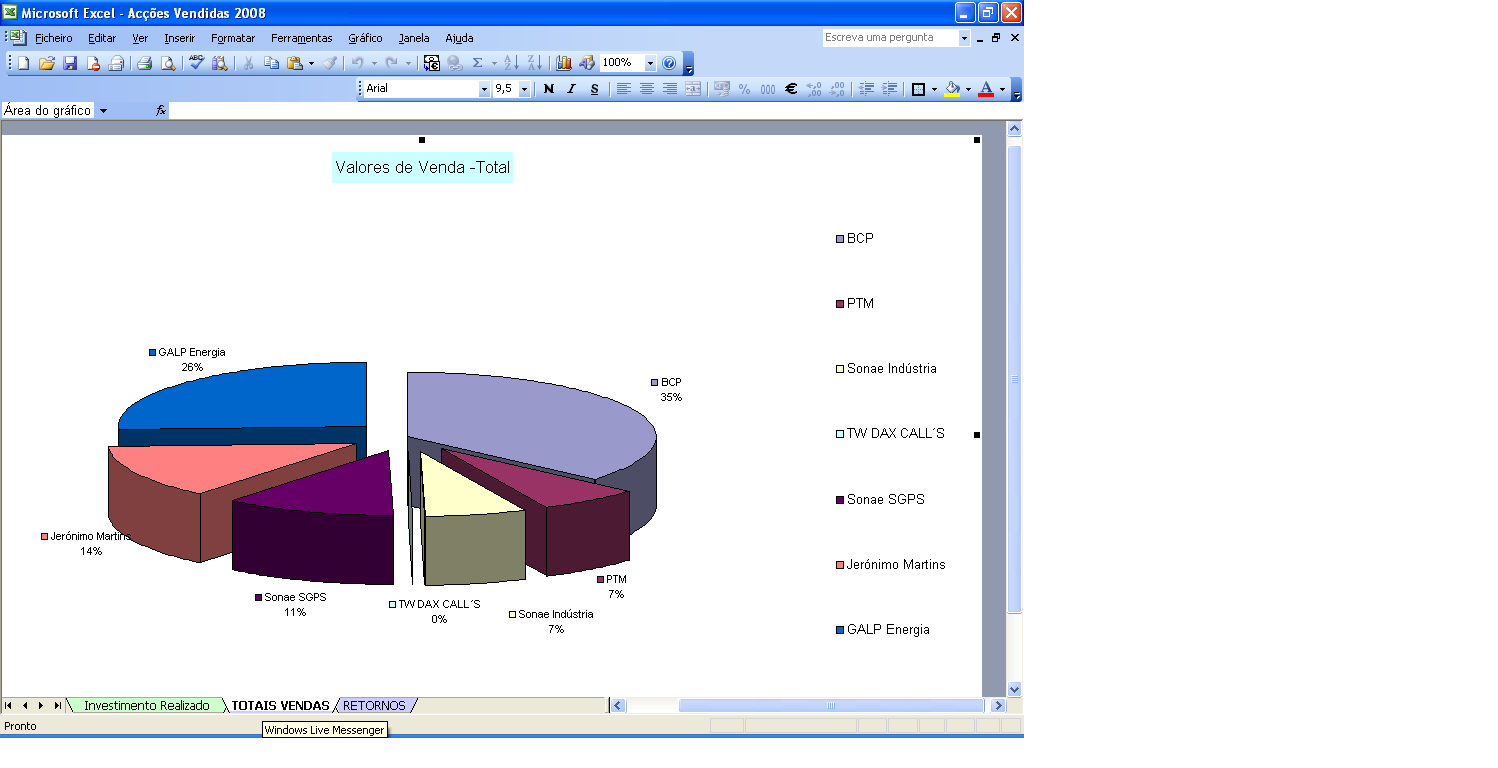Toggle right text alignment
The height and width of the screenshot is (768, 1498).
[670, 89]
